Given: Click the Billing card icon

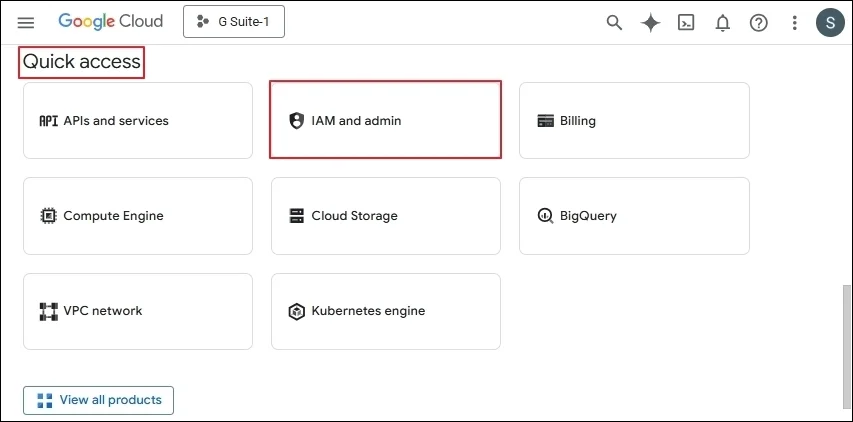Looking at the screenshot, I should (x=545, y=121).
